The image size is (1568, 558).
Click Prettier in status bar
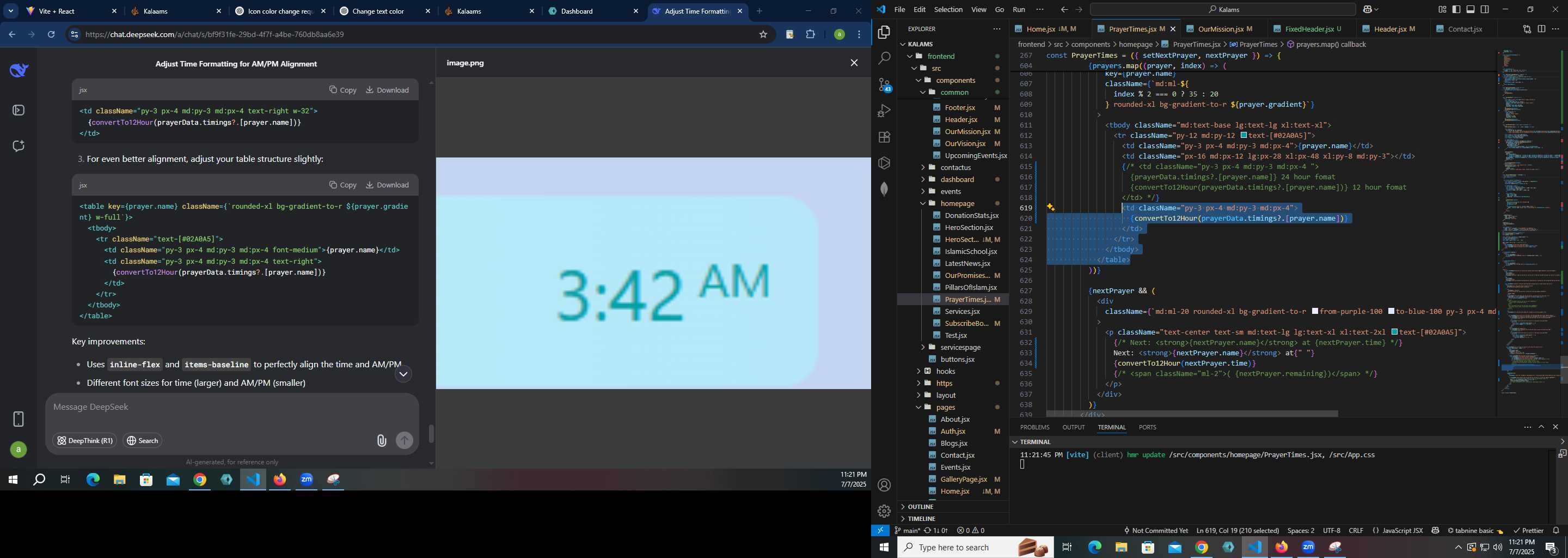1528,531
